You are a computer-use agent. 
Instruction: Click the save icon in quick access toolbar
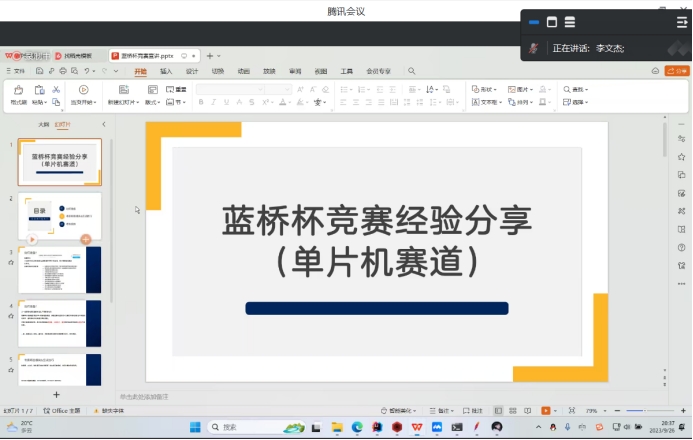[37, 71]
